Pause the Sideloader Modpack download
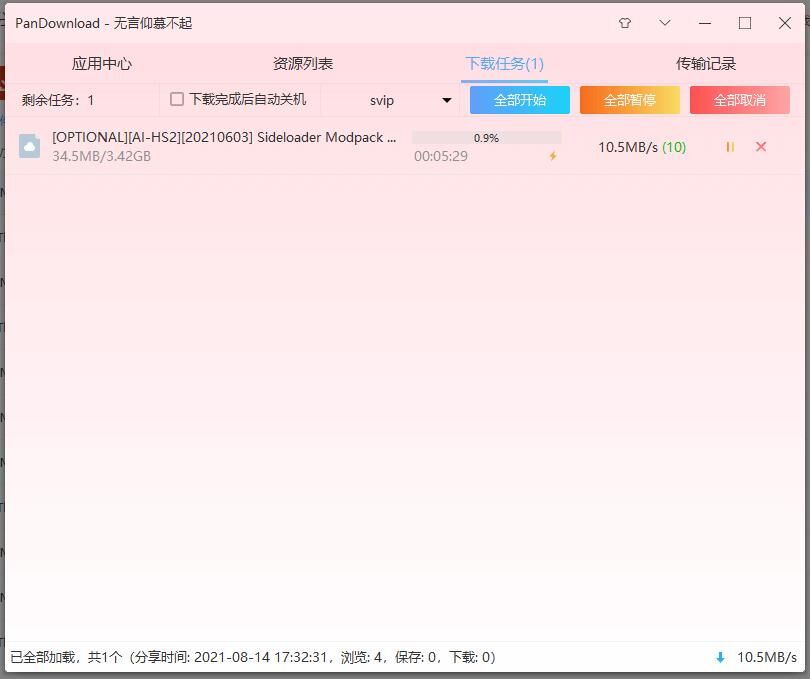Viewport: 810px width, 679px height. click(730, 147)
